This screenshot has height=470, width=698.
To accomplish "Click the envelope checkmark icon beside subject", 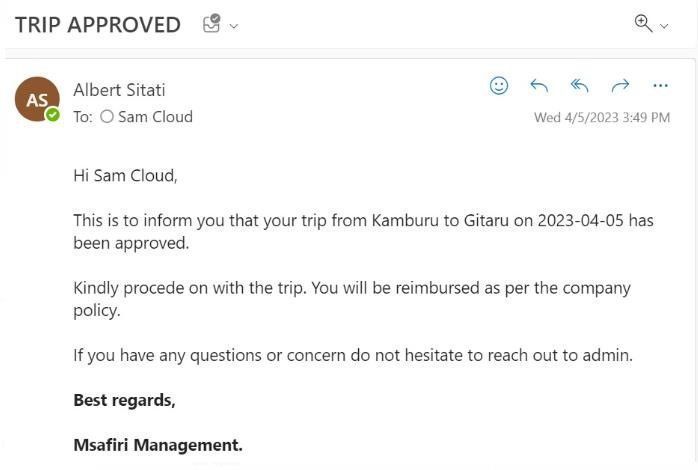I will [211, 24].
